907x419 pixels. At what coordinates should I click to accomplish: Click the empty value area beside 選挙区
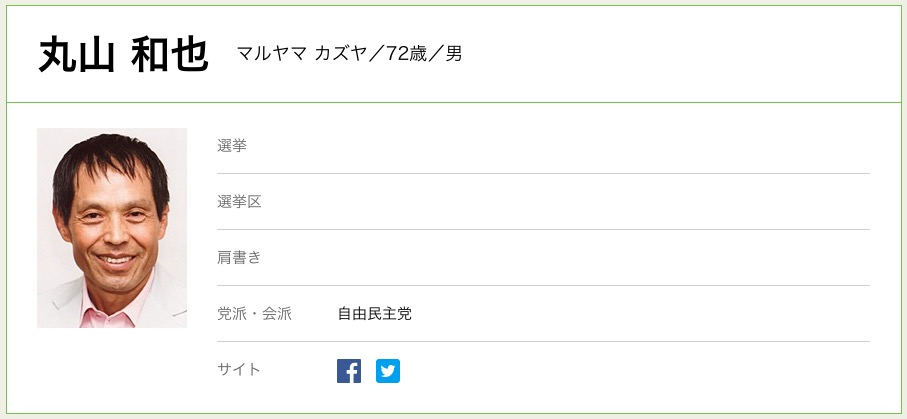point(600,202)
